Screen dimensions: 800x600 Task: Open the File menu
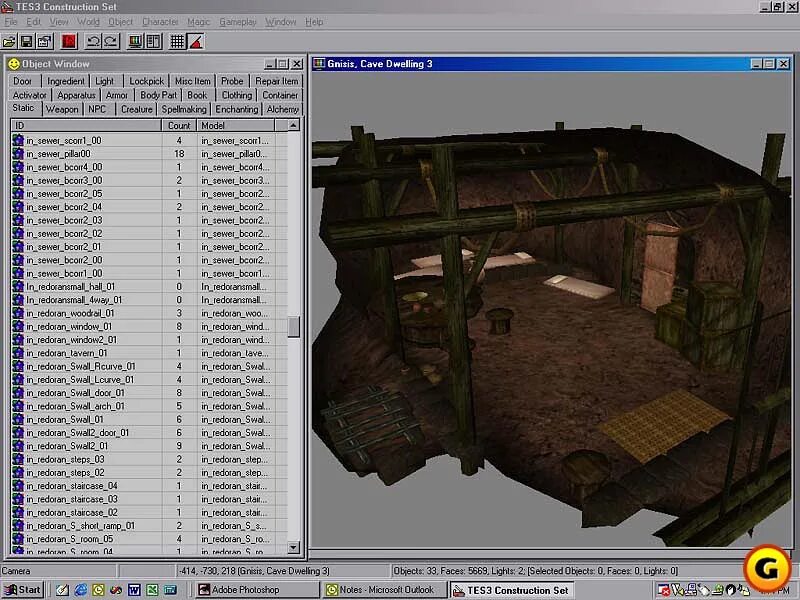11,22
